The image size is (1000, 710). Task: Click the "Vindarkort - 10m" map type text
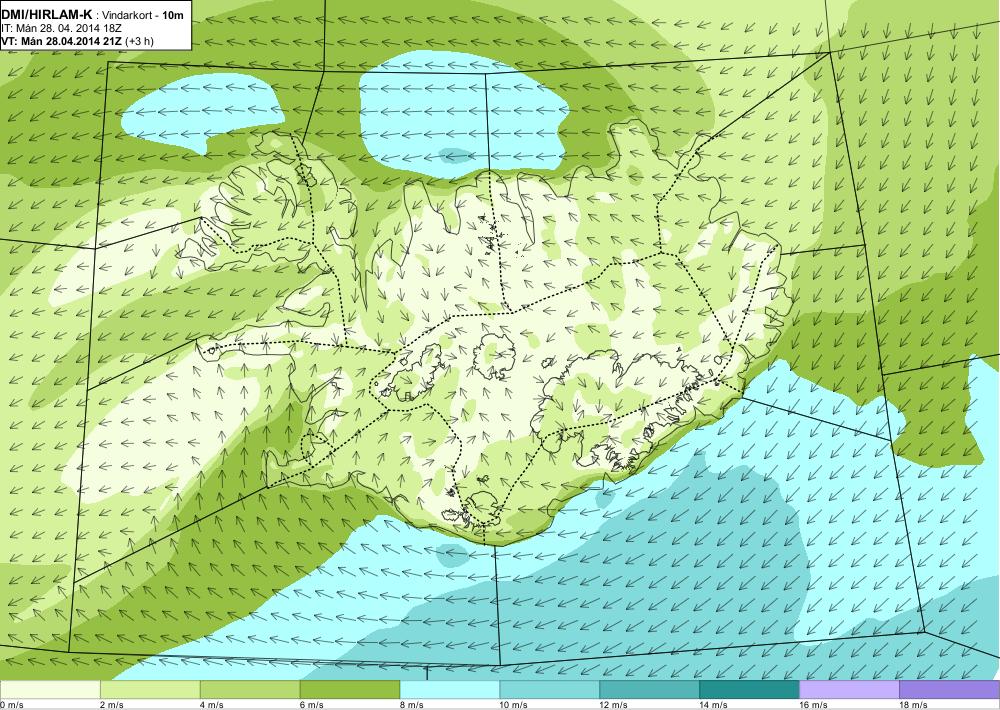tap(143, 15)
